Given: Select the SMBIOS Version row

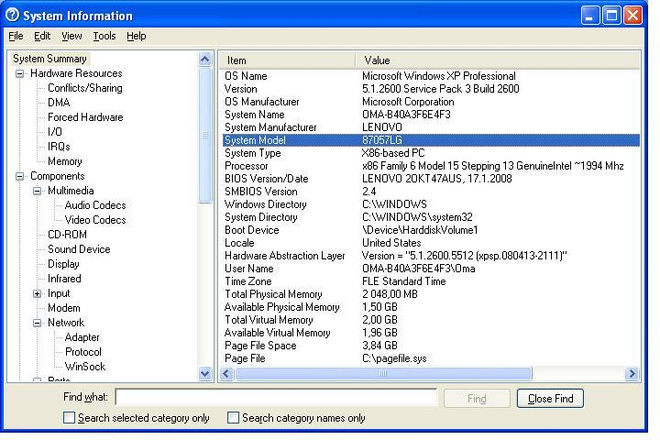Looking at the screenshot, I should click(431, 192).
